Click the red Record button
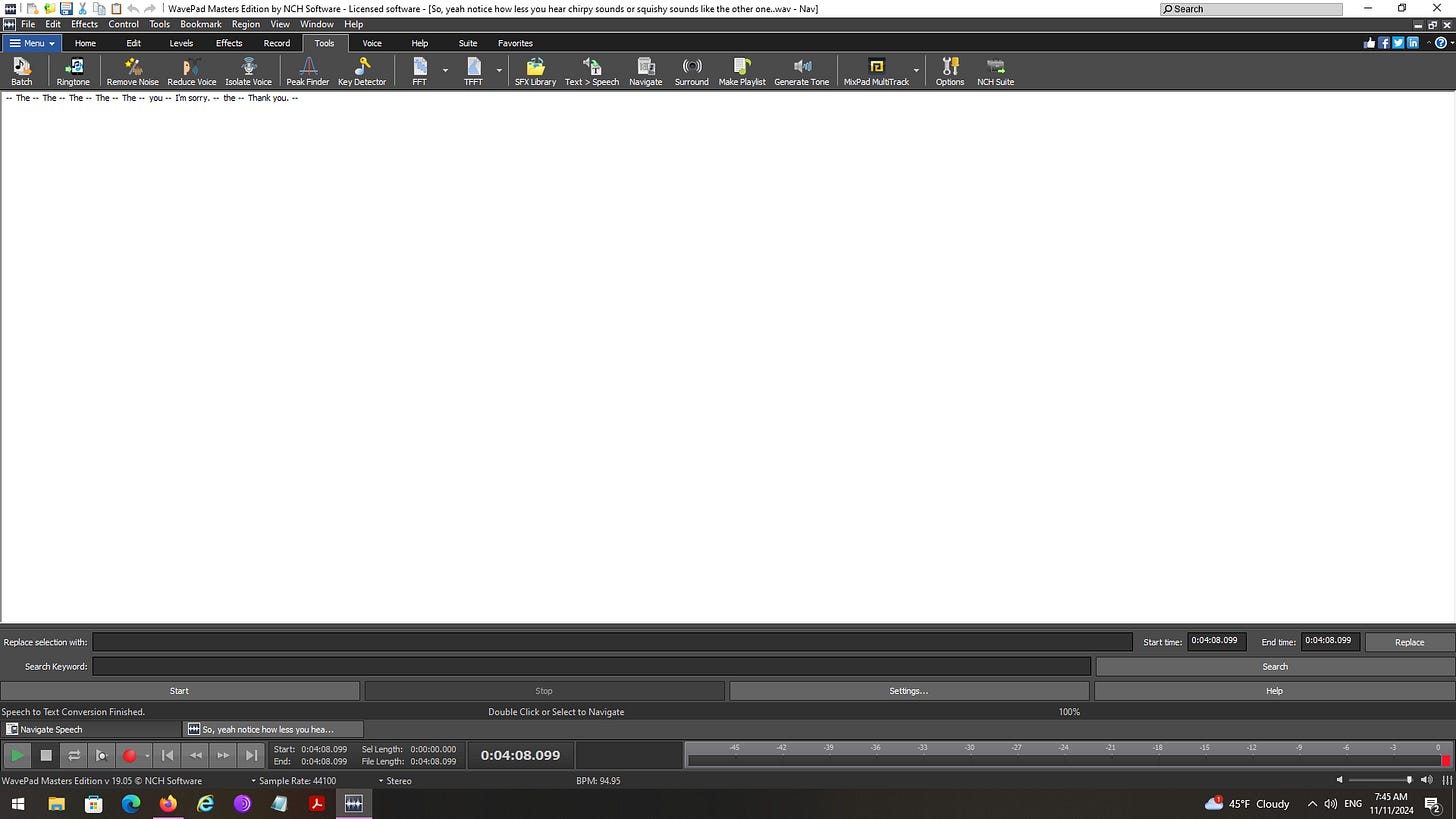This screenshot has height=819, width=1456. [x=129, y=756]
